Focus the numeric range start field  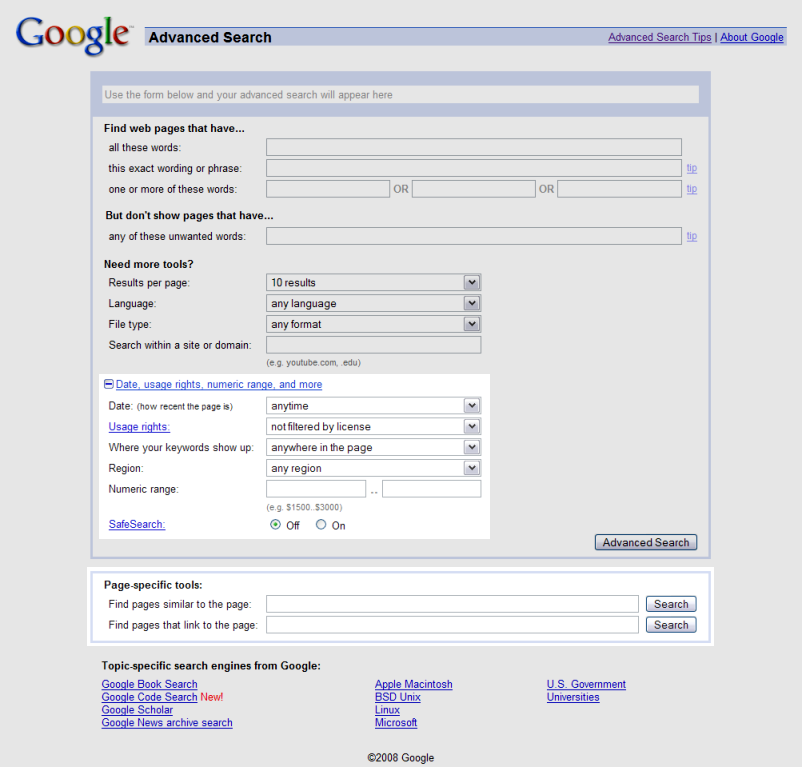coord(316,489)
